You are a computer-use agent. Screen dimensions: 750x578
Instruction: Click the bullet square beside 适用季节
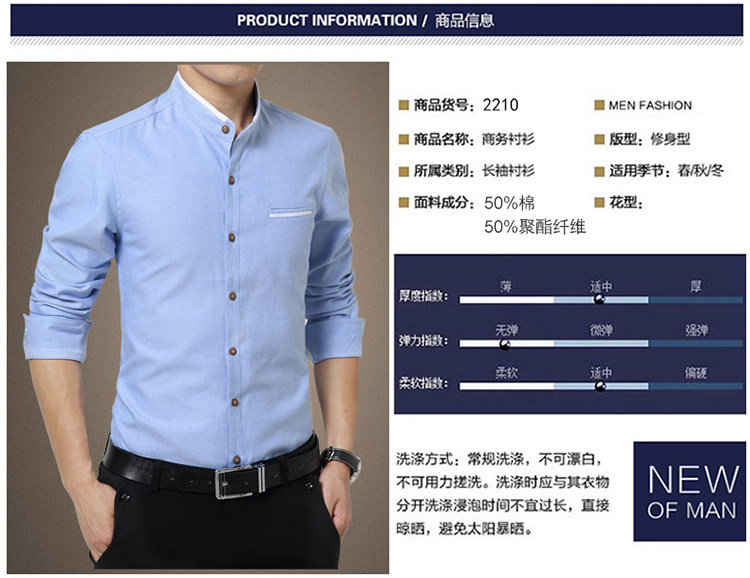coord(599,171)
